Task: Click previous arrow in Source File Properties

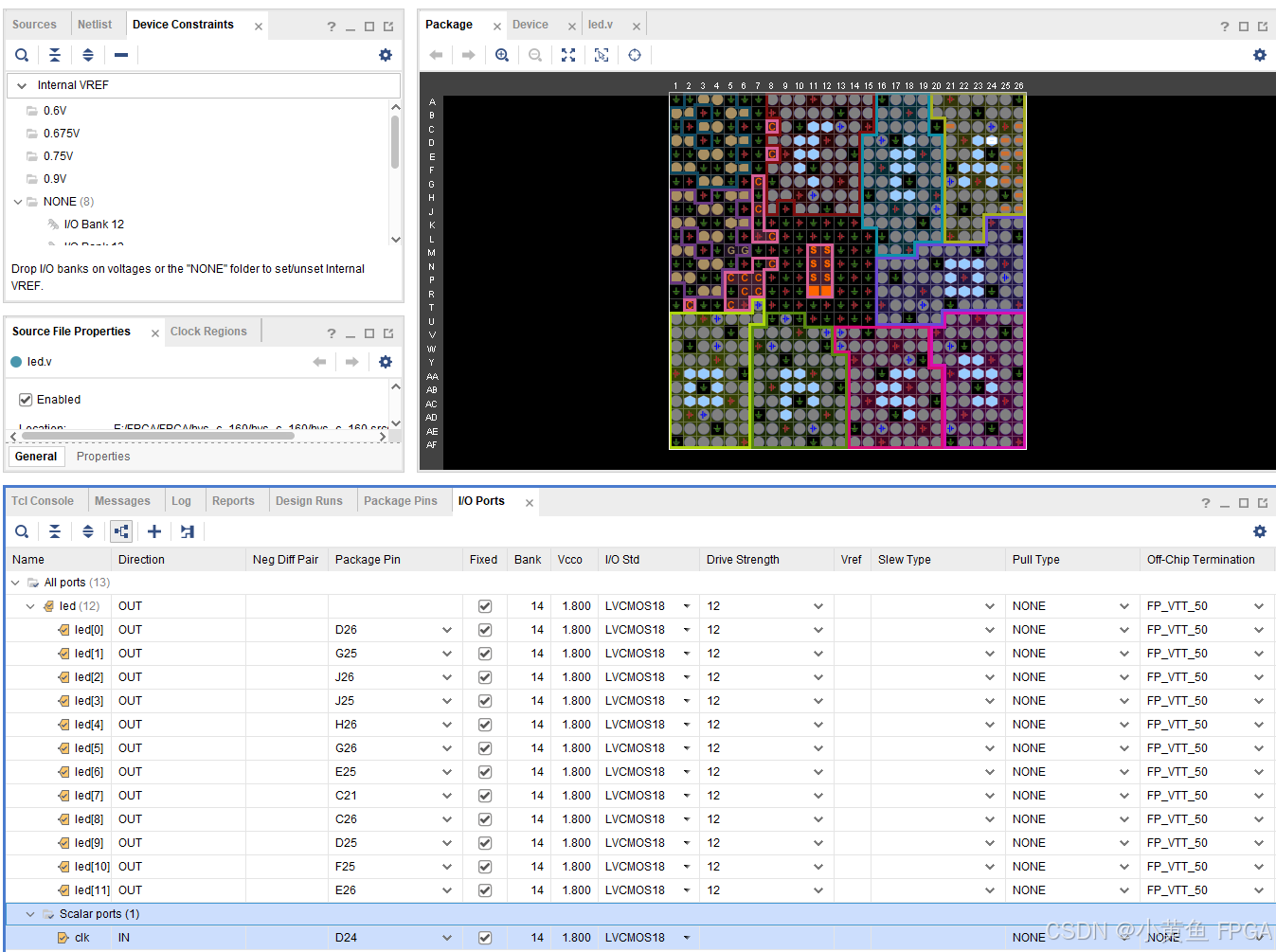Action: tap(319, 362)
